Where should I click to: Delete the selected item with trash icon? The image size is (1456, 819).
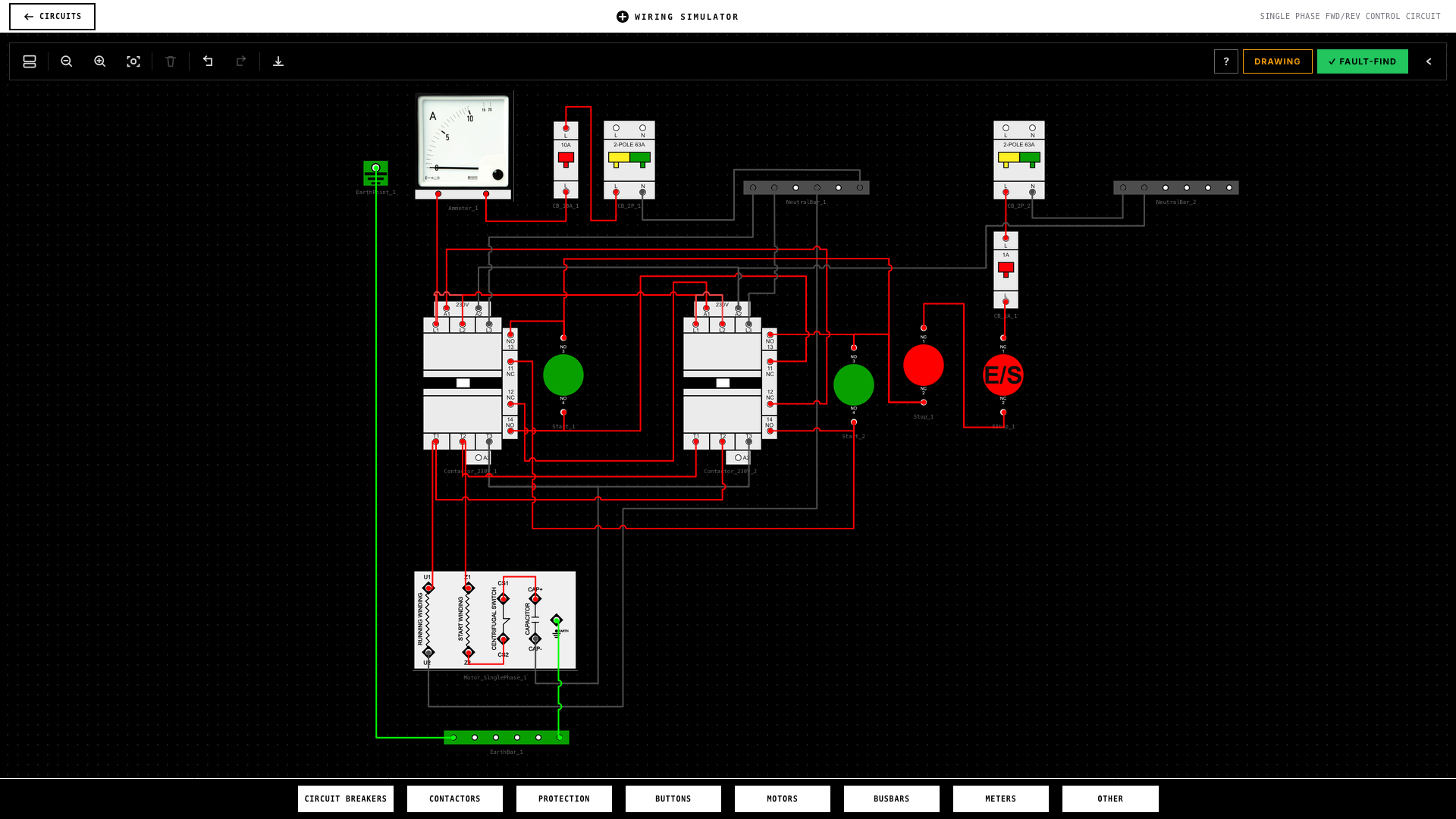[x=171, y=61]
